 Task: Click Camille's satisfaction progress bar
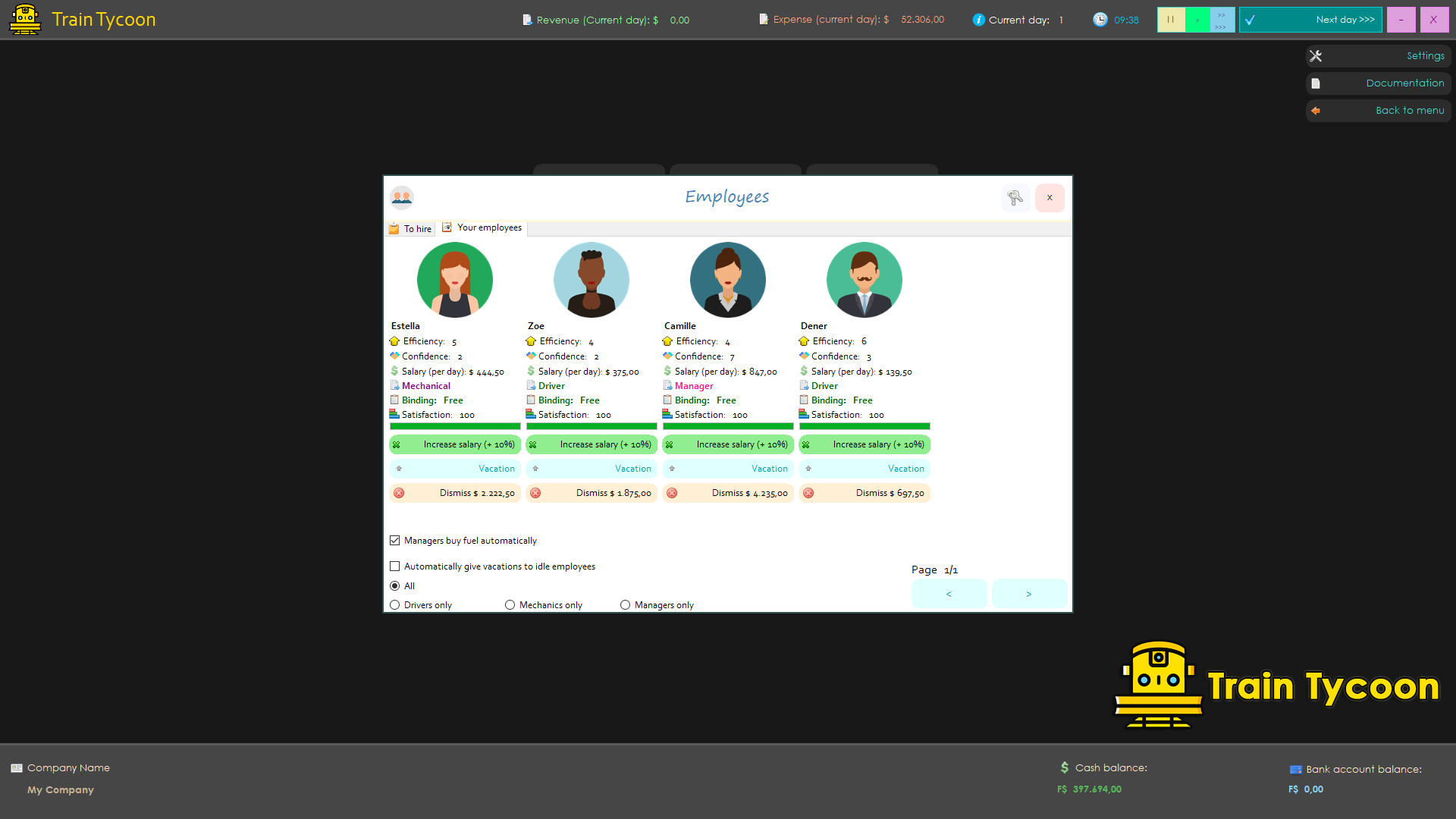[727, 426]
